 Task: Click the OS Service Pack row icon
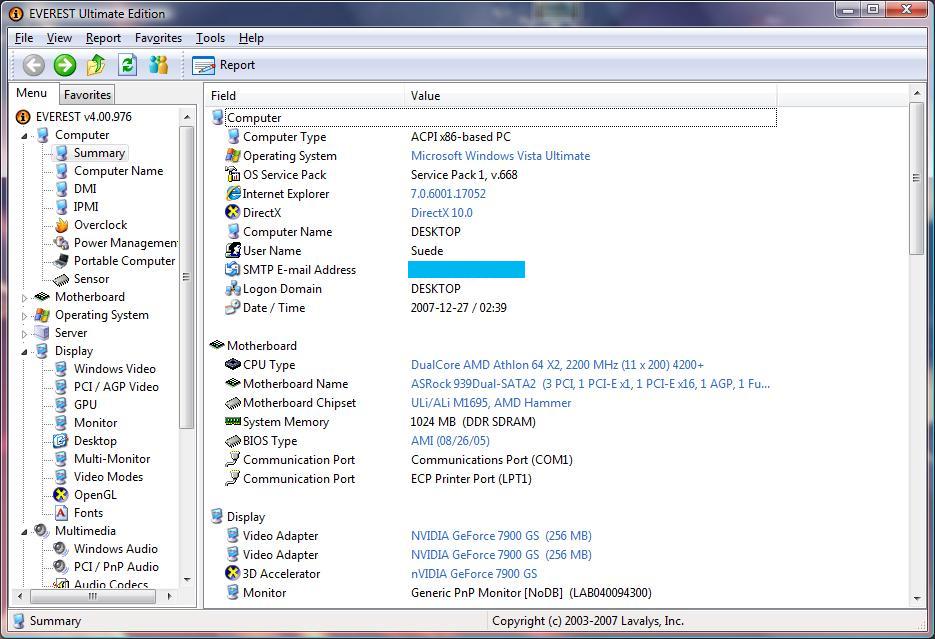coord(233,175)
